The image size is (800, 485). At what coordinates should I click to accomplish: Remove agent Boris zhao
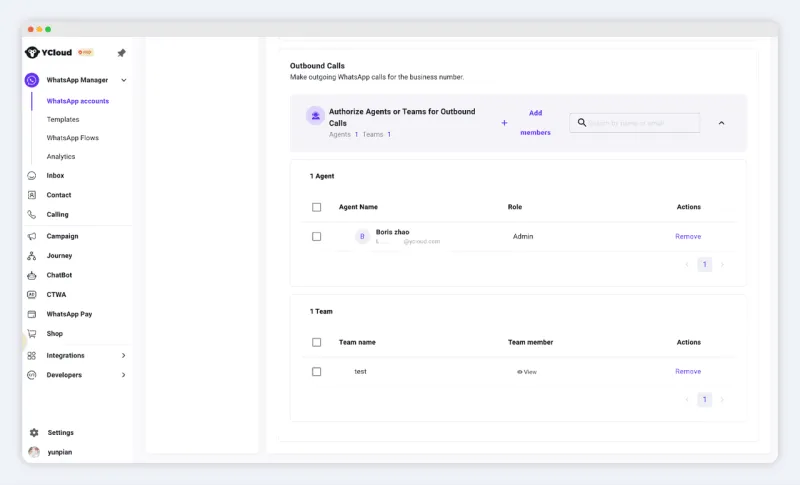click(688, 237)
